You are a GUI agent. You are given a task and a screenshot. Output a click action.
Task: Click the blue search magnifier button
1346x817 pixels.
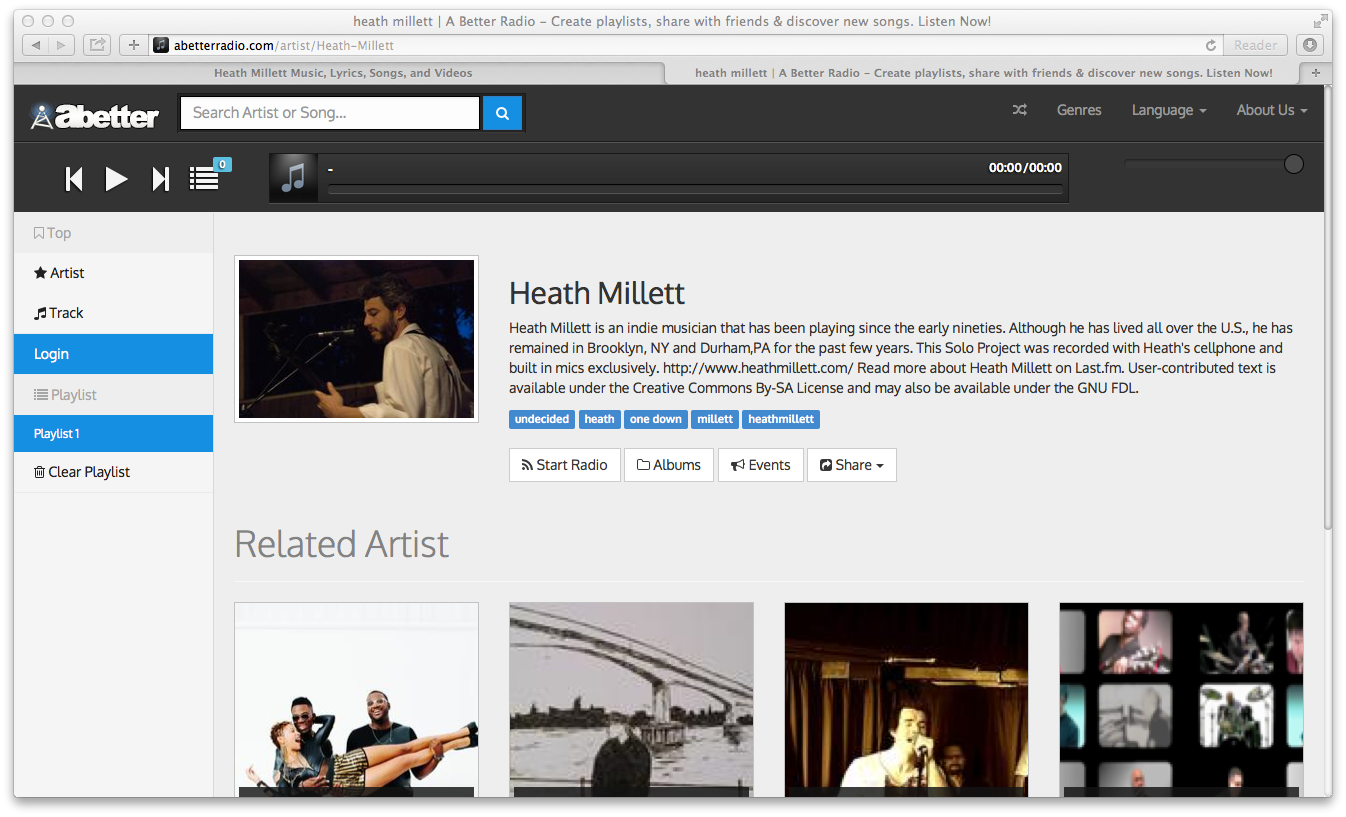[x=502, y=113]
